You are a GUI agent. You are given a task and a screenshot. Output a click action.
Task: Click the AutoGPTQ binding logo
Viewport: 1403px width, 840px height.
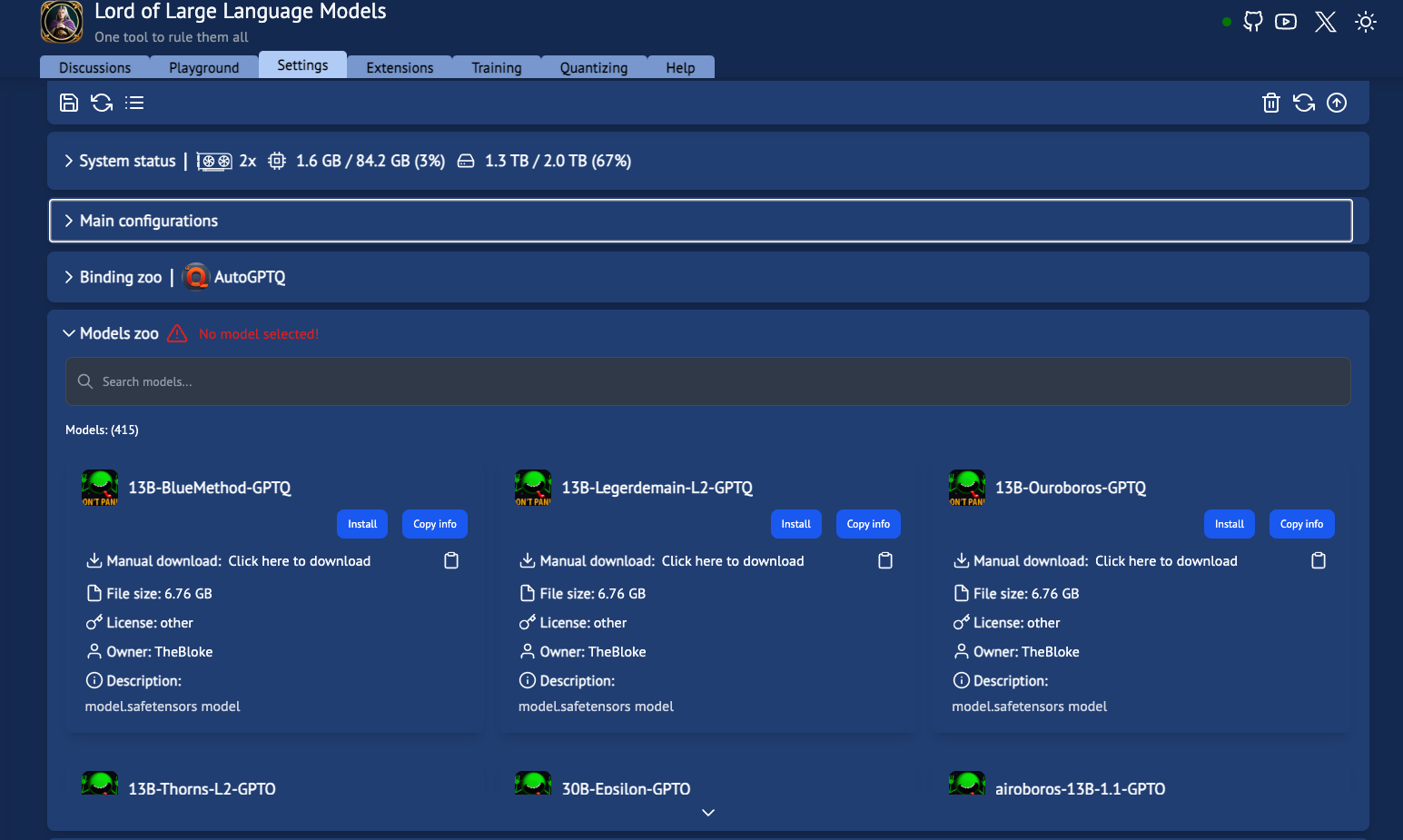(195, 276)
